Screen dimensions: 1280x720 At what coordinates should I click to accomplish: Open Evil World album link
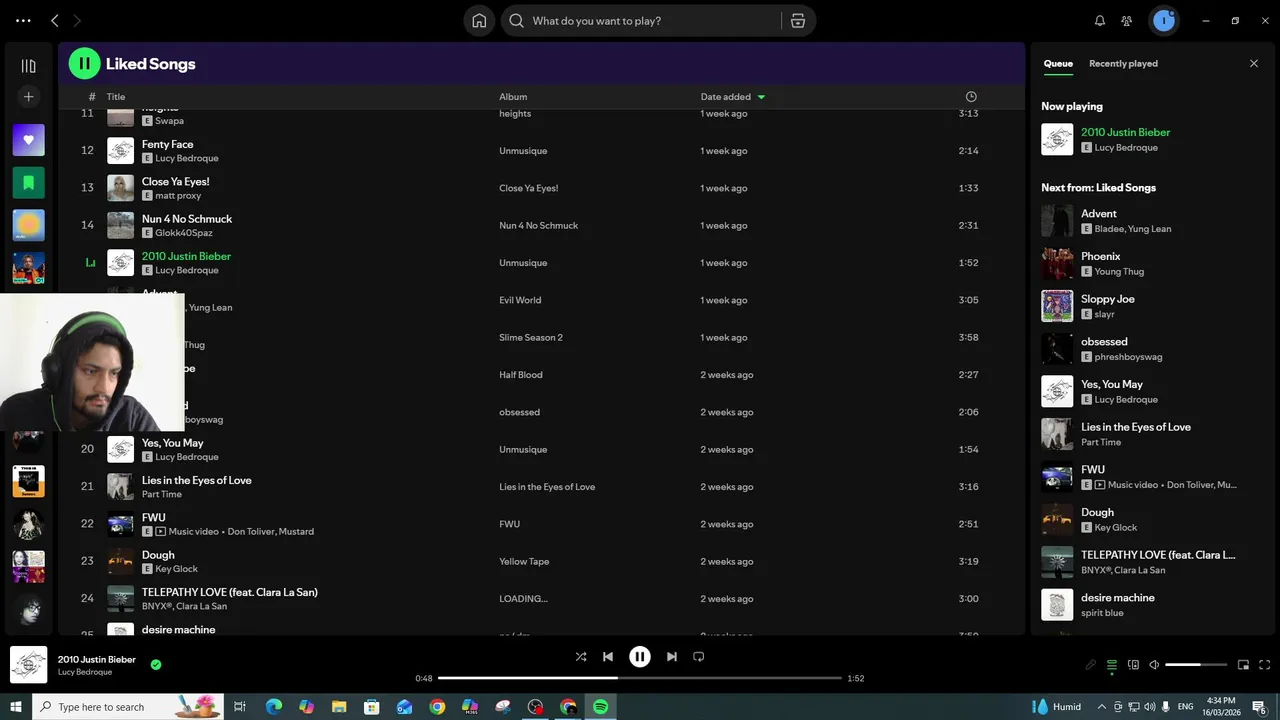(520, 300)
